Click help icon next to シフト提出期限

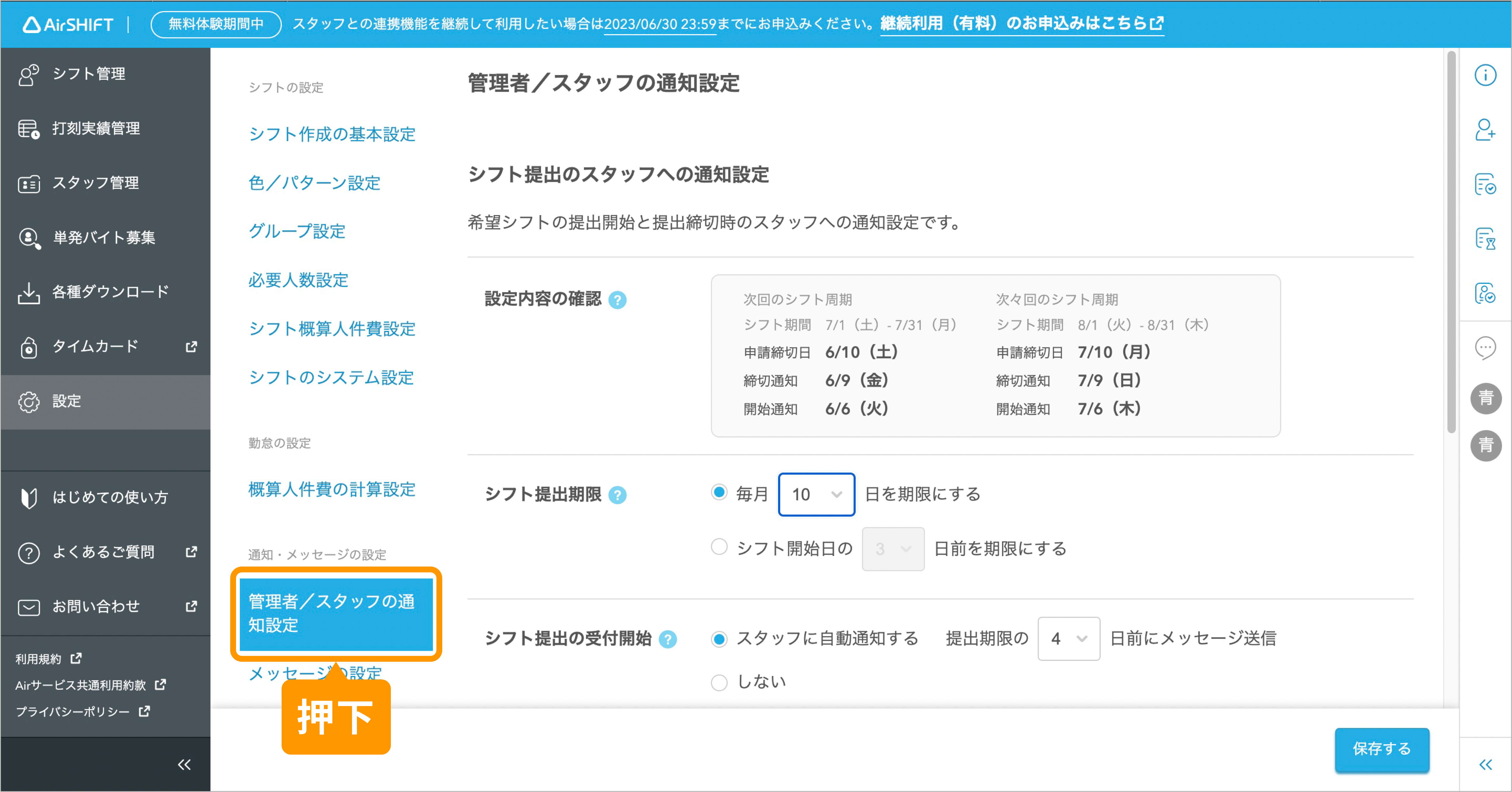[x=617, y=495]
